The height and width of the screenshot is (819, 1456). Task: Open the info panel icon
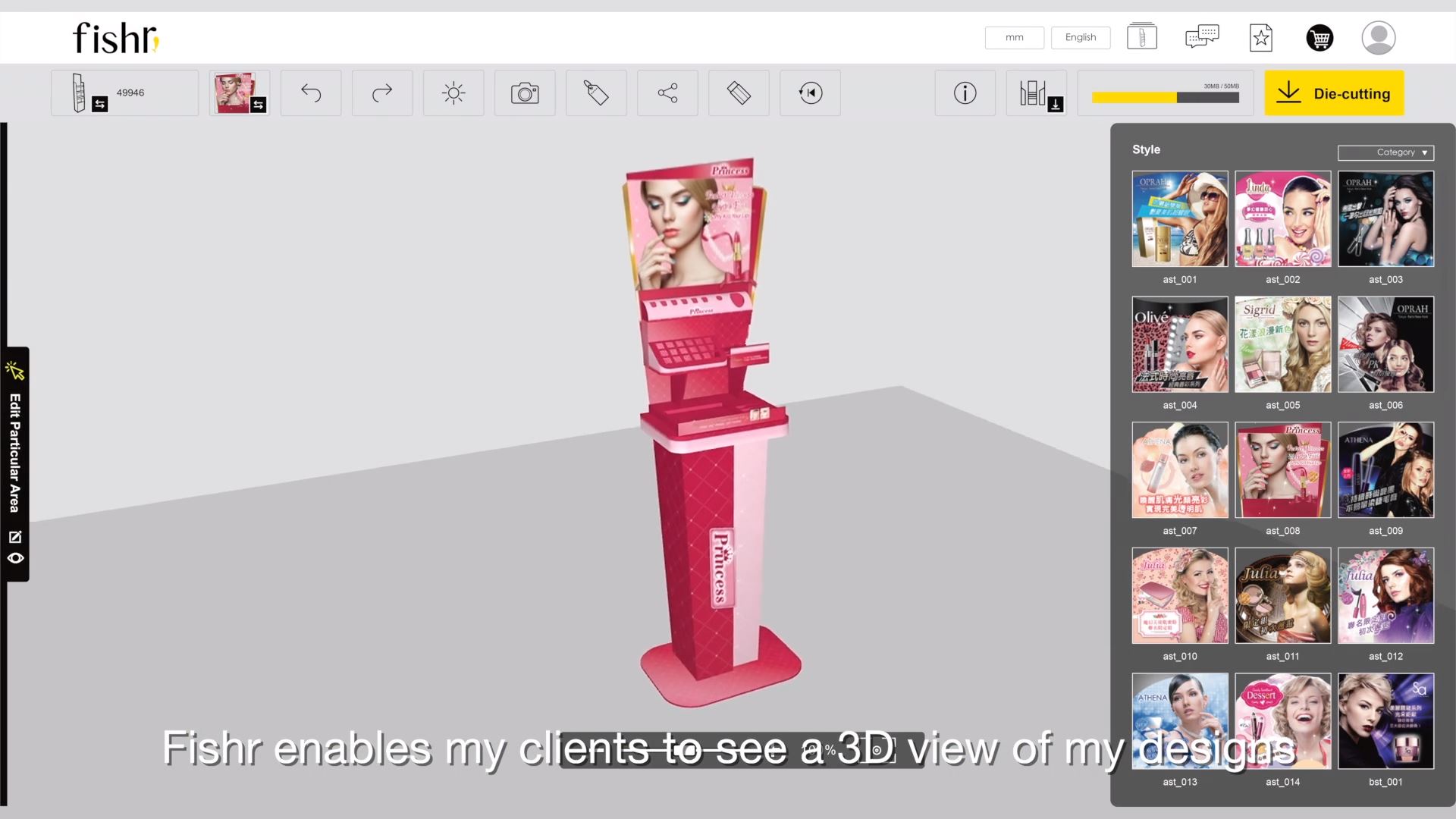pos(965,93)
